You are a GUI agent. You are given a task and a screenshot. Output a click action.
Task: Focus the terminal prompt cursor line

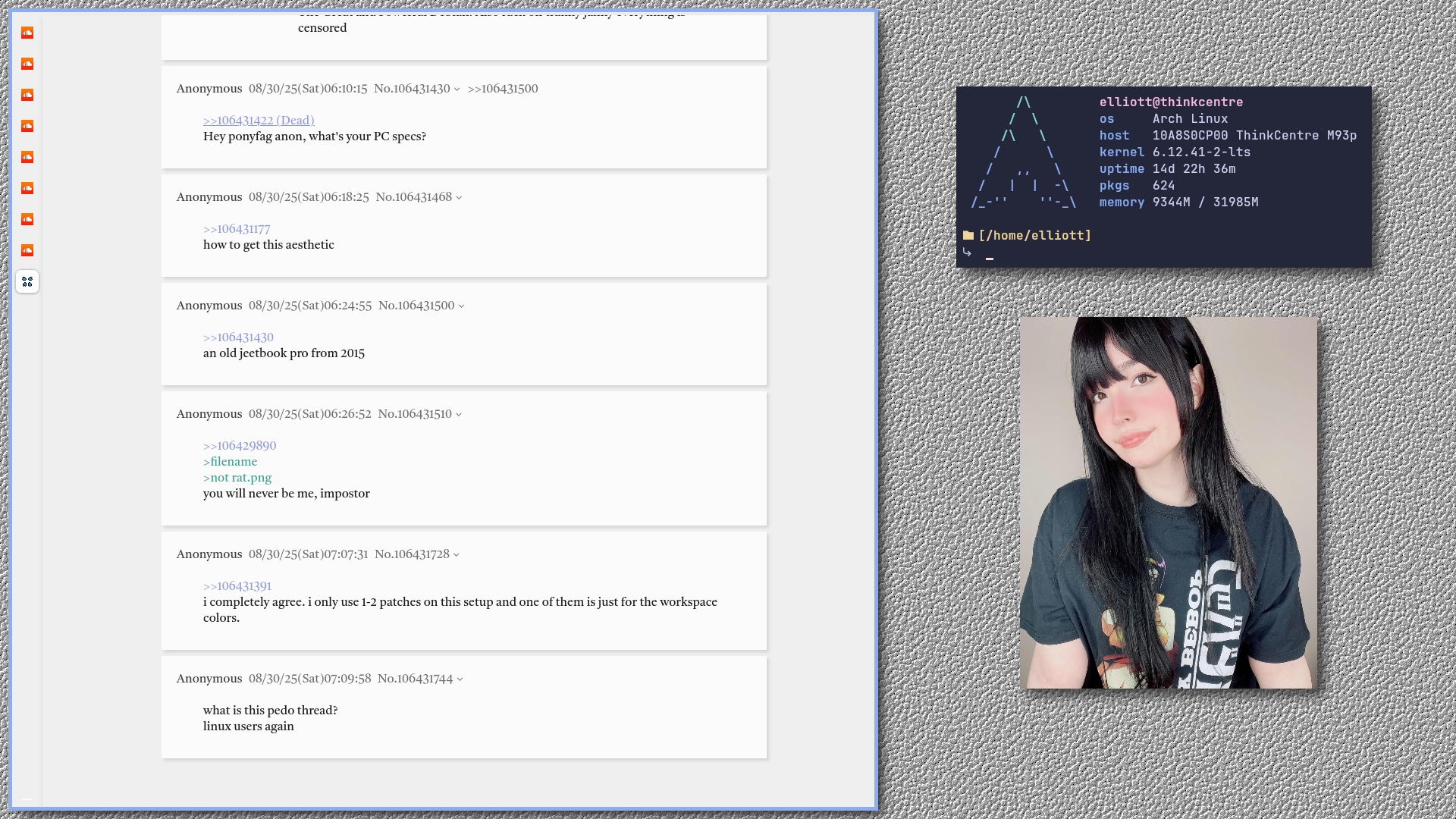[989, 253]
